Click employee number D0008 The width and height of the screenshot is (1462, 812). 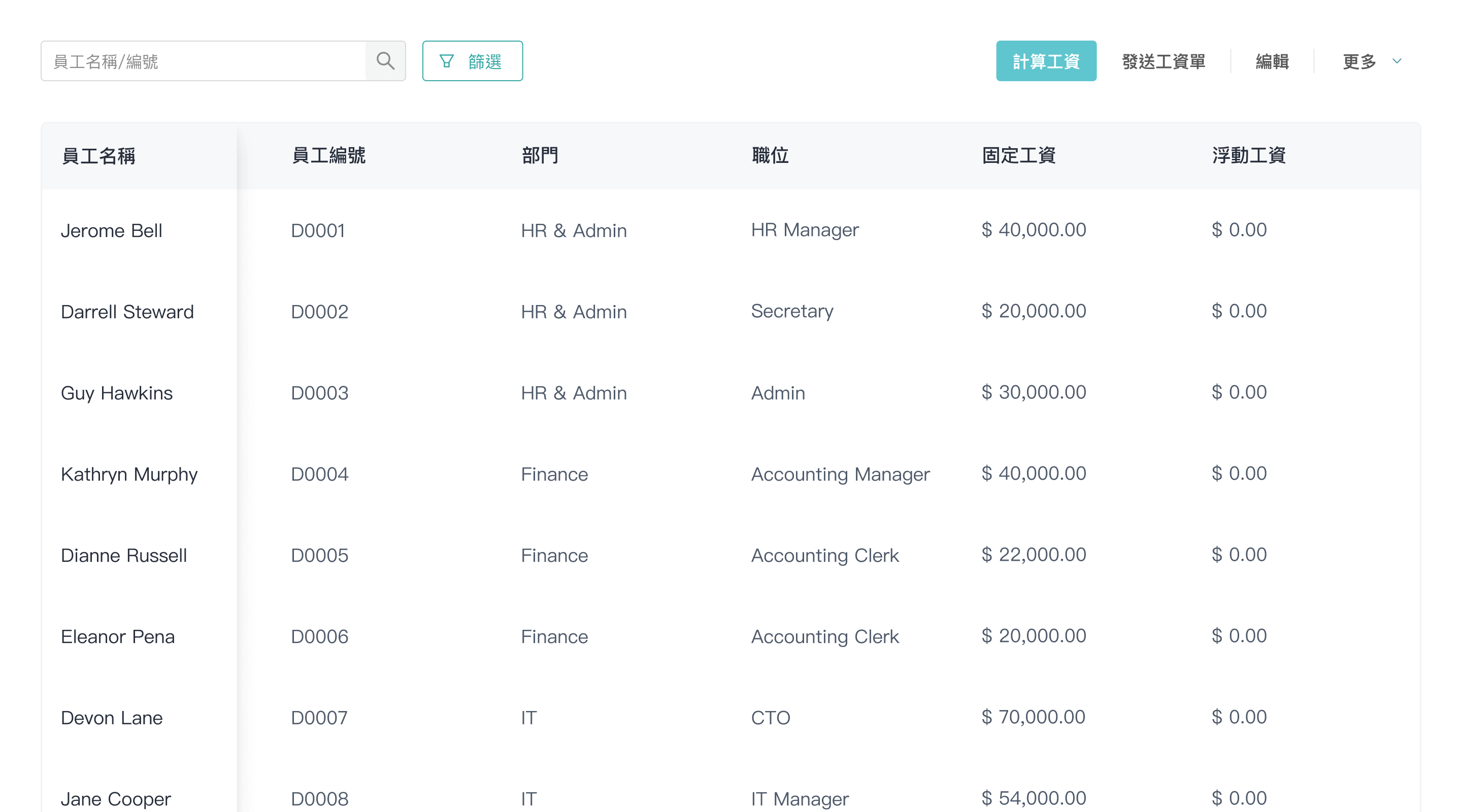[x=319, y=799]
